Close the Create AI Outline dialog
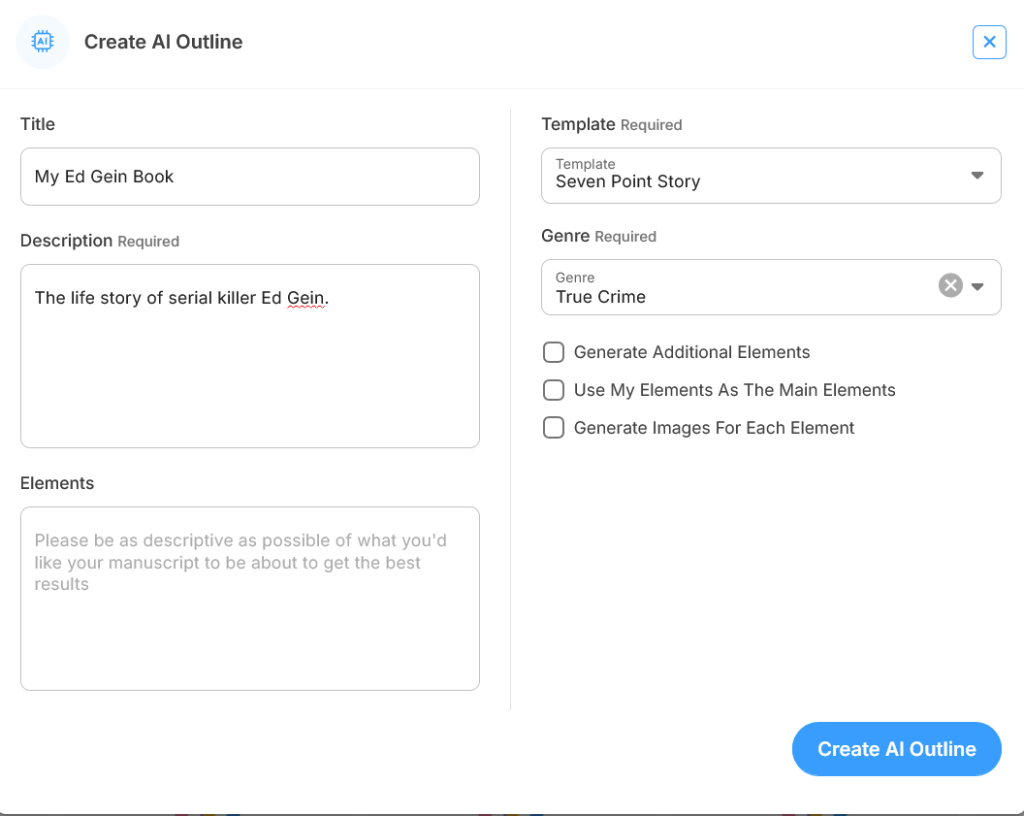 pos(989,42)
